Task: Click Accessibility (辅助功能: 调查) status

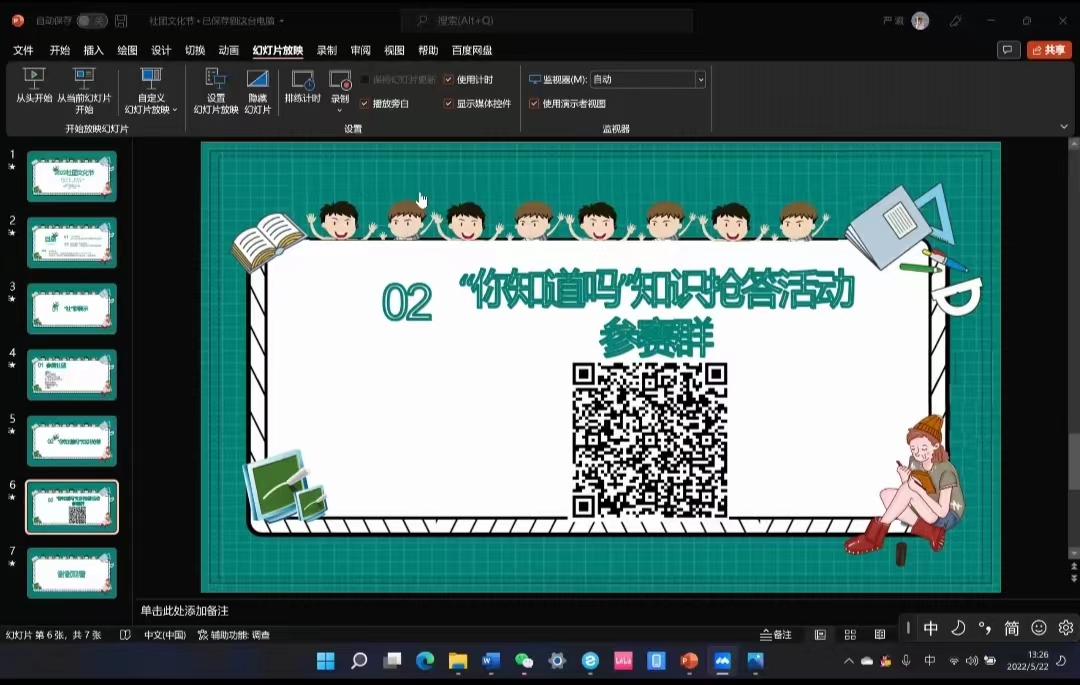Action: (234, 635)
